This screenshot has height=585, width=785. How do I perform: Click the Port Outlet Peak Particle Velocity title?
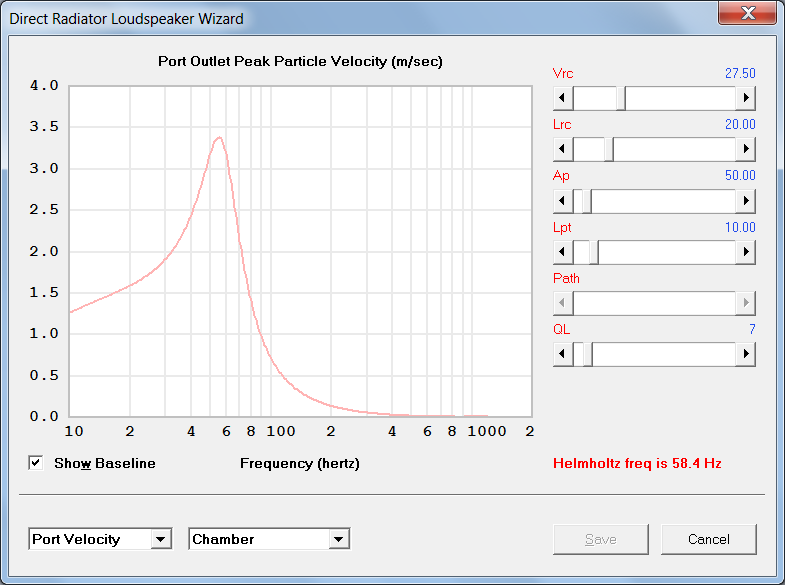click(300, 62)
